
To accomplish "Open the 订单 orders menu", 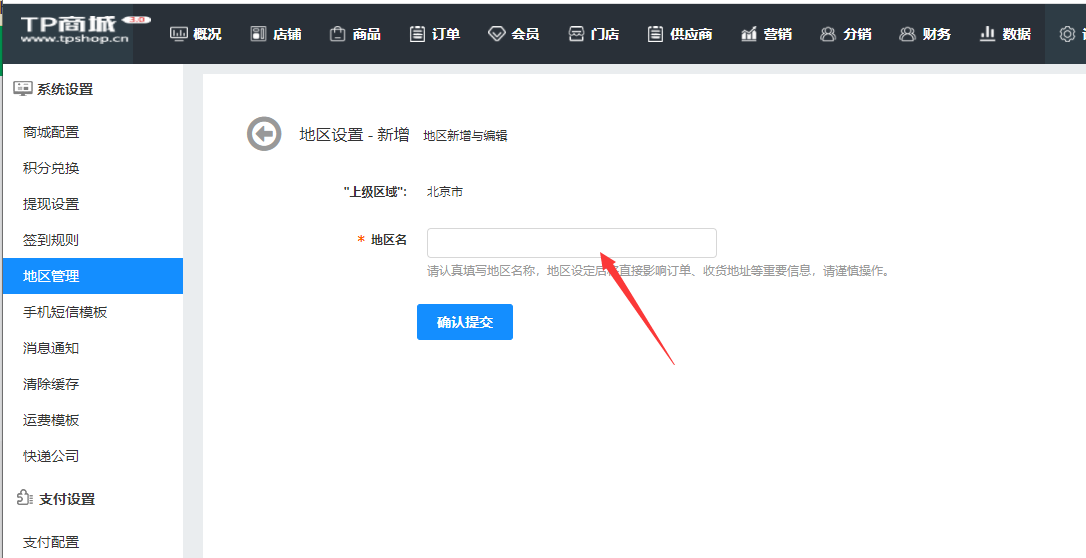I will point(435,34).
